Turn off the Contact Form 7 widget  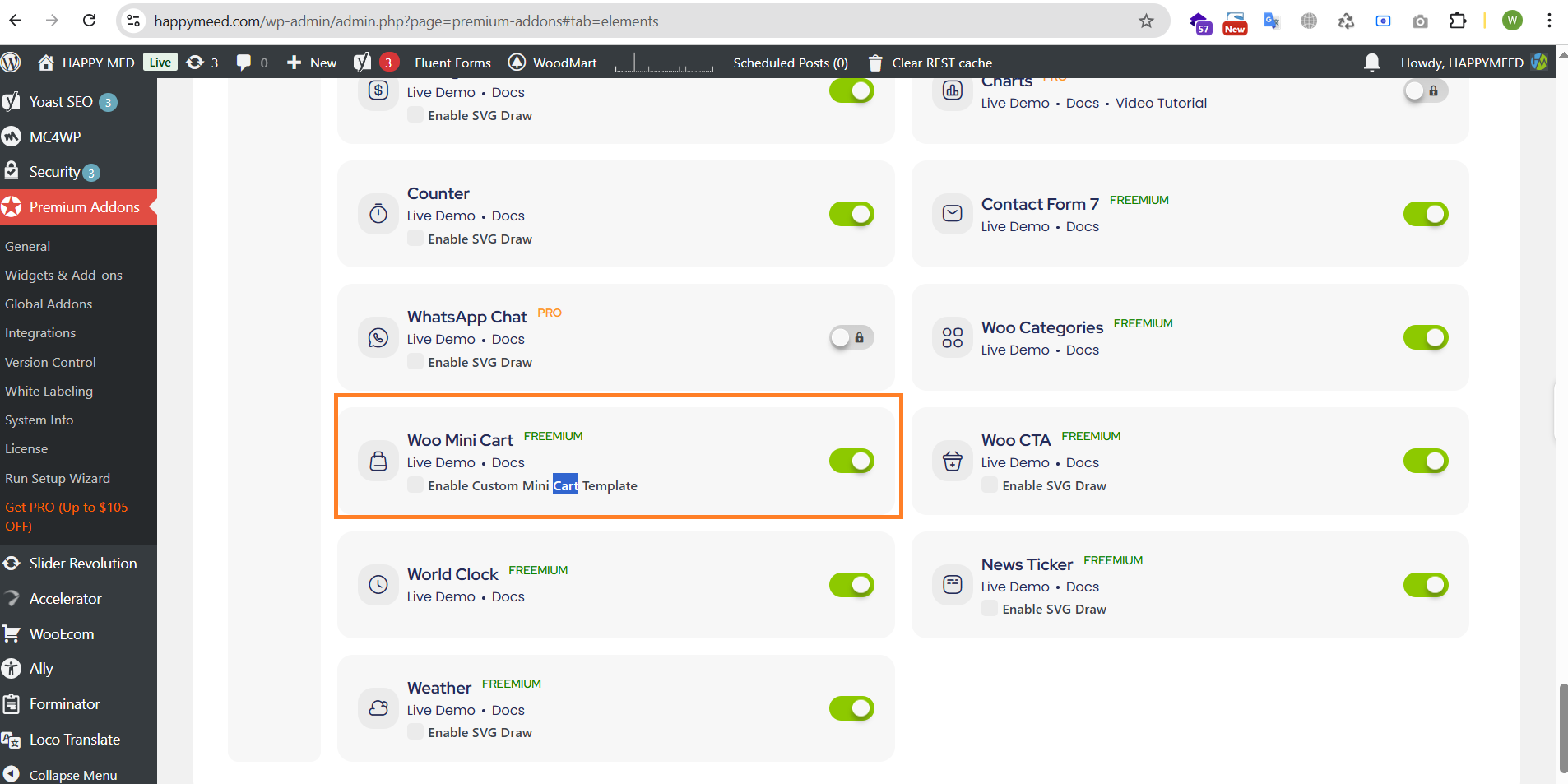coord(1425,214)
